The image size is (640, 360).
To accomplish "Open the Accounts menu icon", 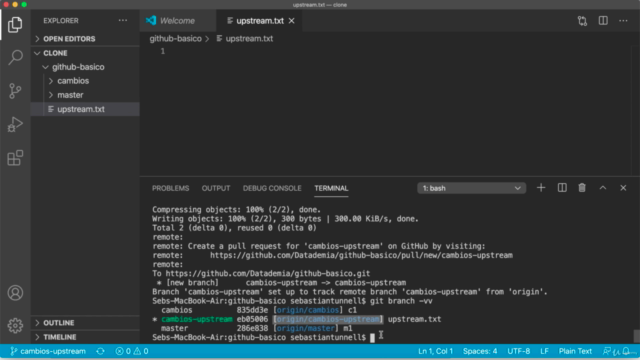I will (15, 293).
